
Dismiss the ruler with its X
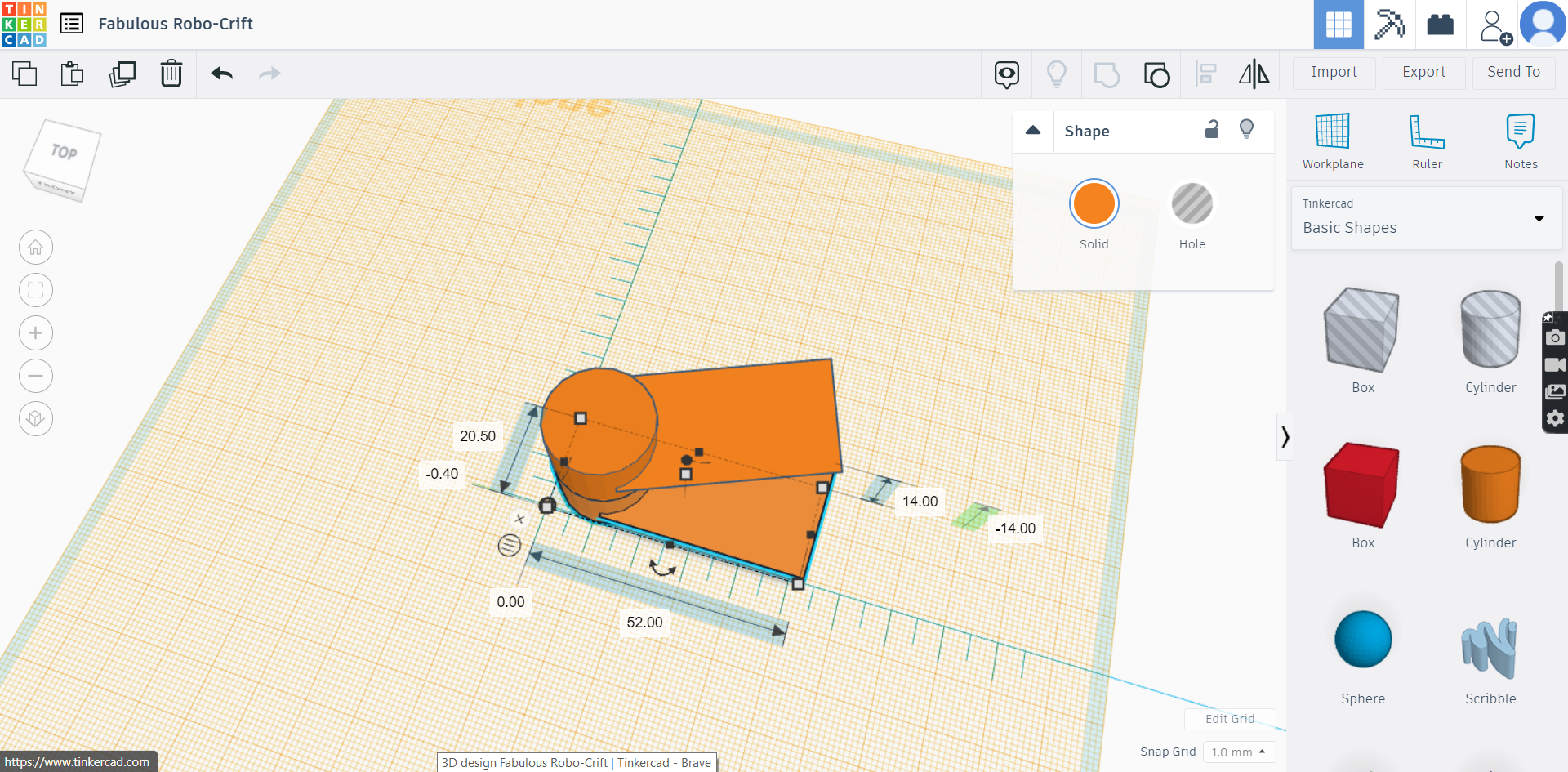pos(519,519)
